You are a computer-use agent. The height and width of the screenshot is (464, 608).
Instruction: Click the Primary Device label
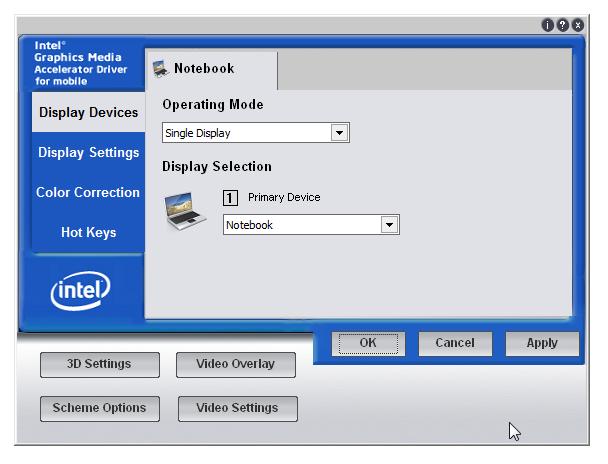pos(284,197)
